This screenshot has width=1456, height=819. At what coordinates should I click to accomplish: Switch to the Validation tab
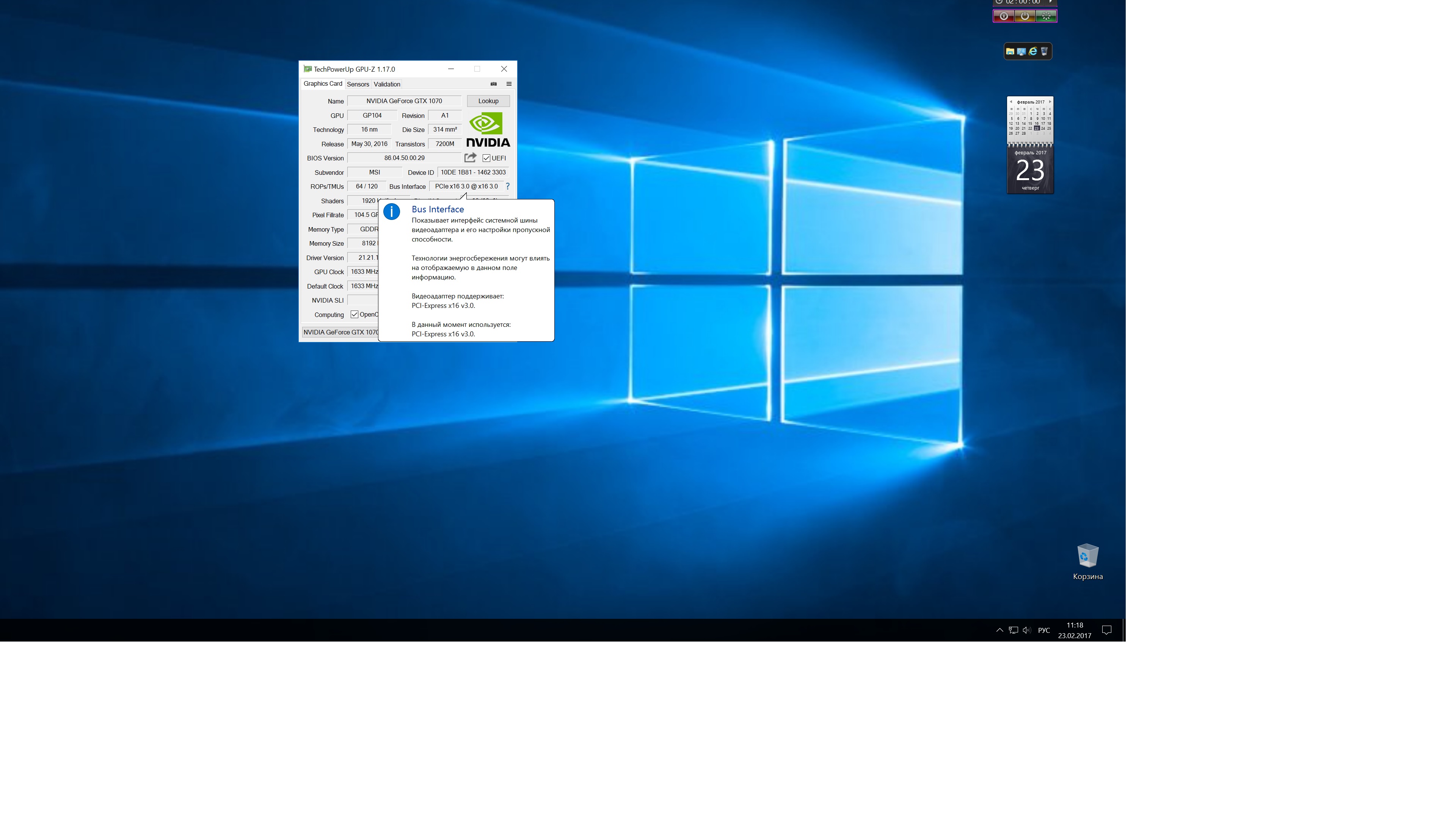pos(387,84)
